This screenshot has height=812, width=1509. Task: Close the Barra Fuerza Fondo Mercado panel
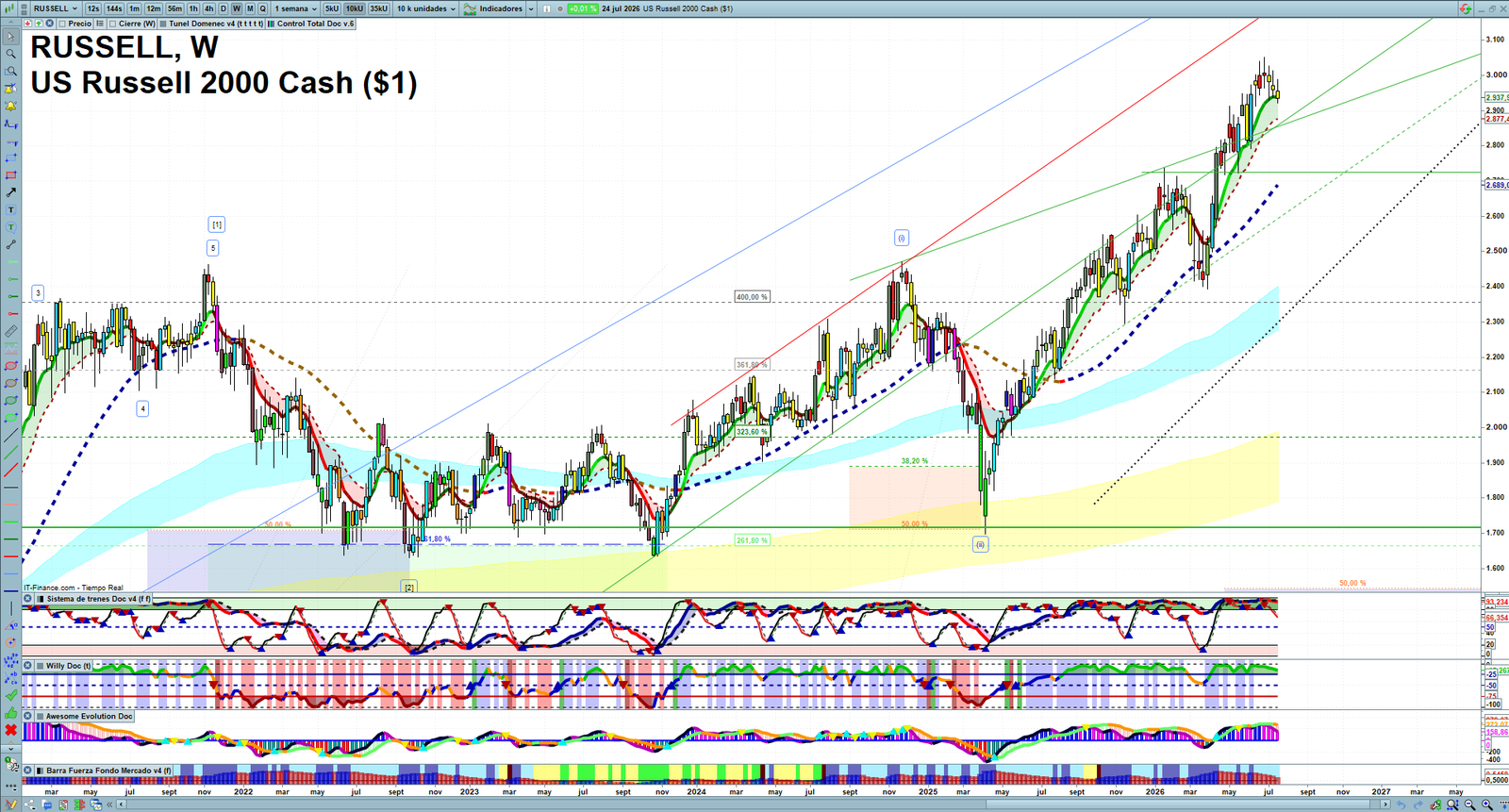pos(27,771)
